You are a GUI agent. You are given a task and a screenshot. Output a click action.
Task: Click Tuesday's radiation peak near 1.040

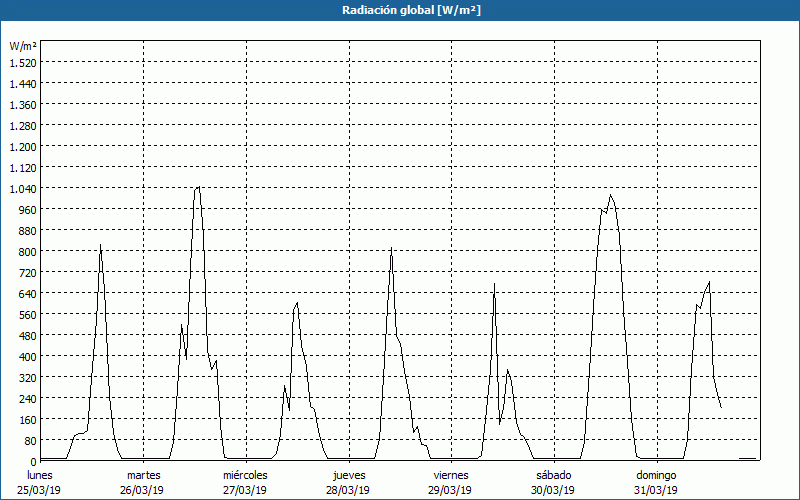tap(198, 187)
